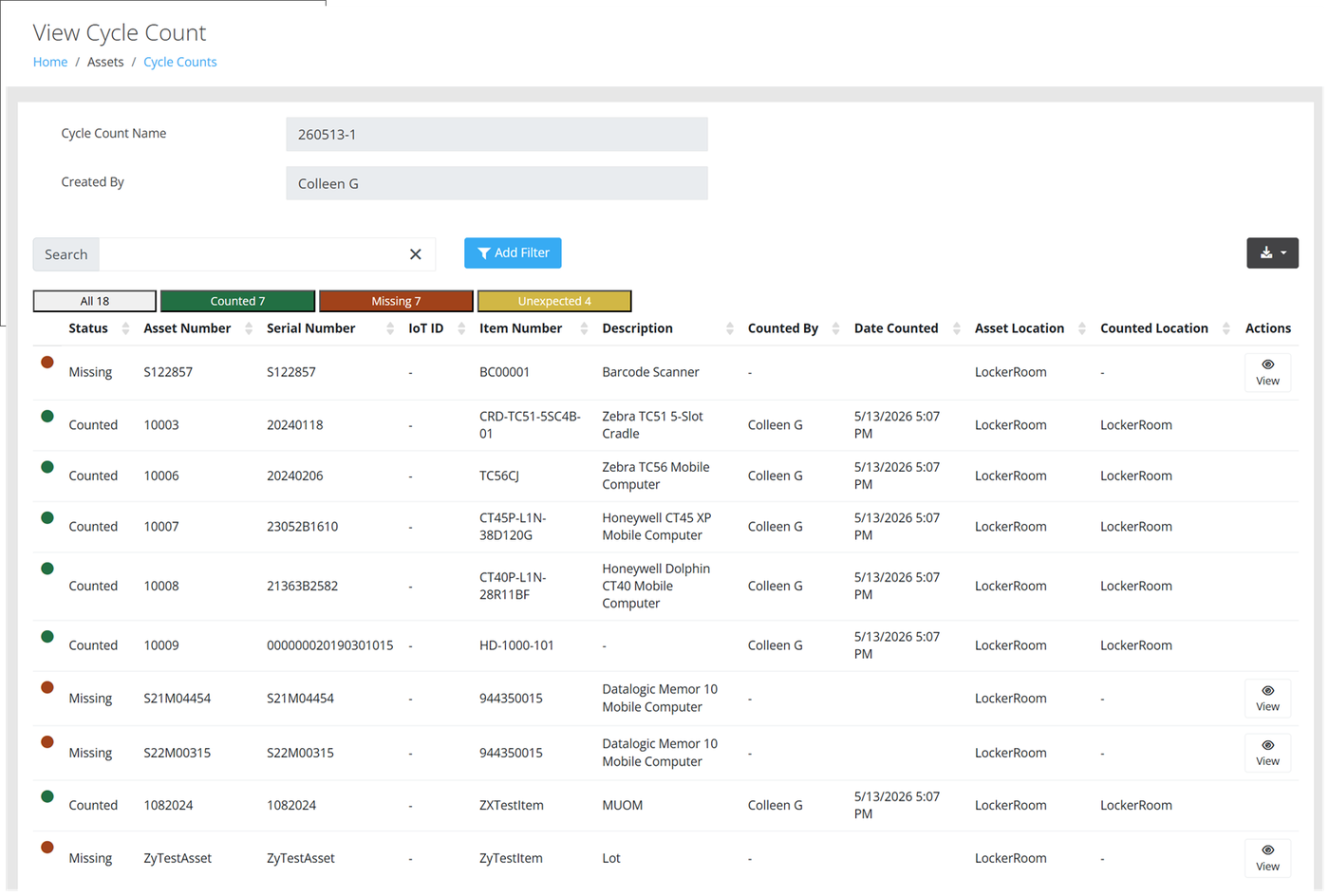Viewport: 1329px width, 896px height.
Task: Click green status dot for asset 10009
Action: pyautogui.click(x=47, y=636)
